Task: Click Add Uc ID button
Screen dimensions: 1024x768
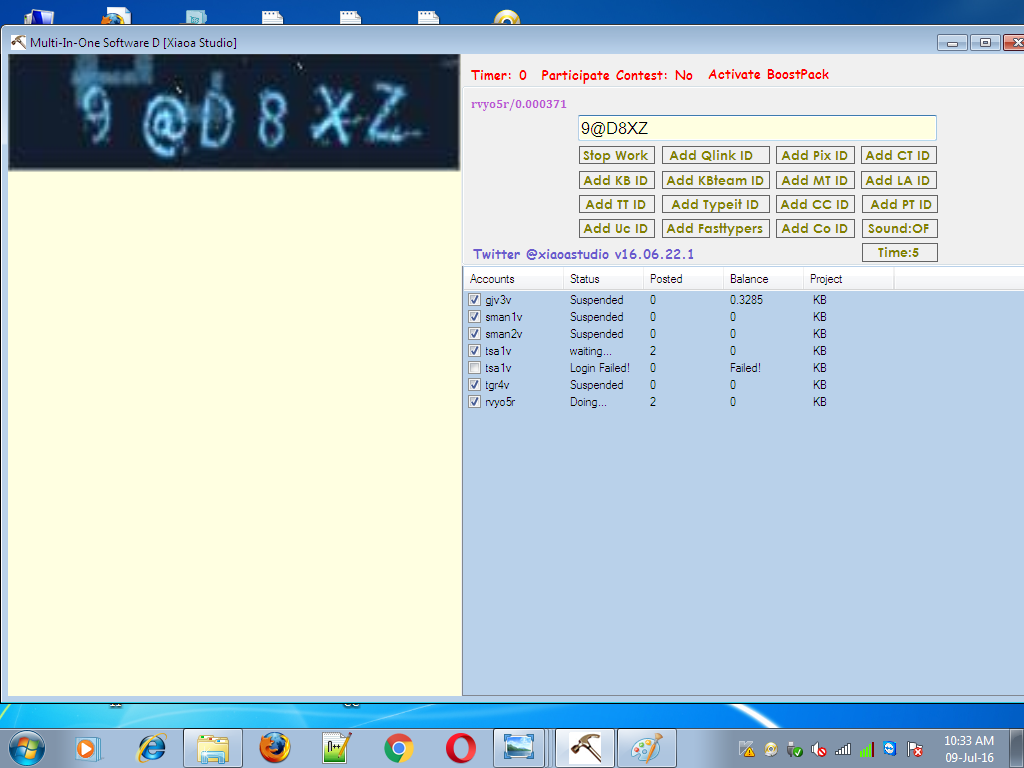Action: 616,229
